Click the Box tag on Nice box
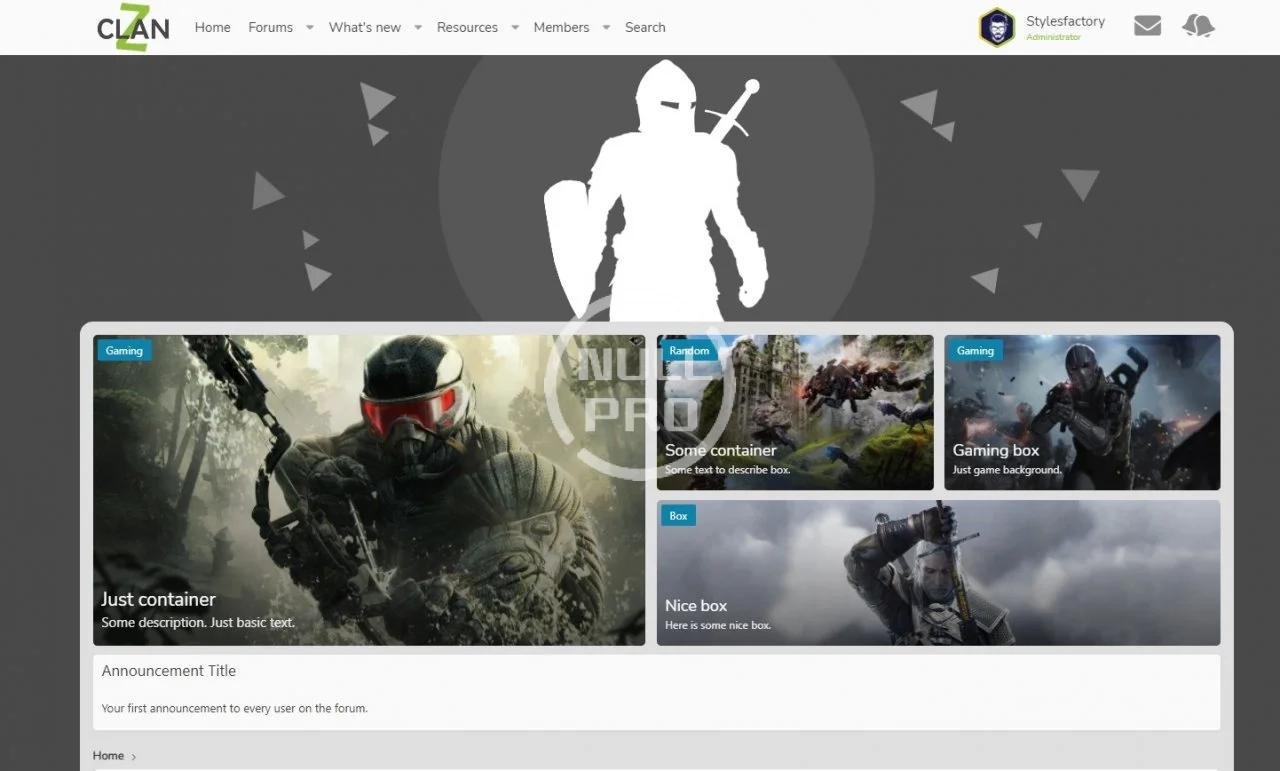The width and height of the screenshot is (1280, 771). click(x=678, y=516)
